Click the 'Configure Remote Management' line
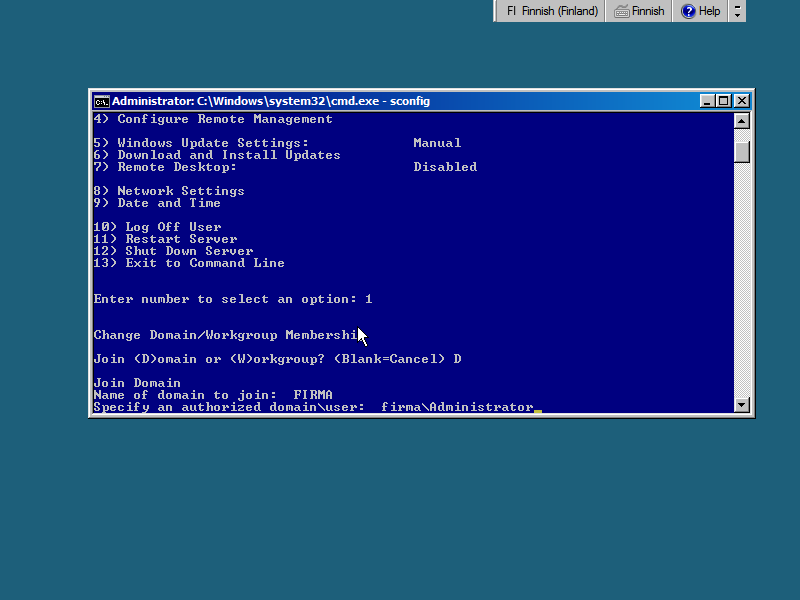The width and height of the screenshot is (800, 600). 224,119
